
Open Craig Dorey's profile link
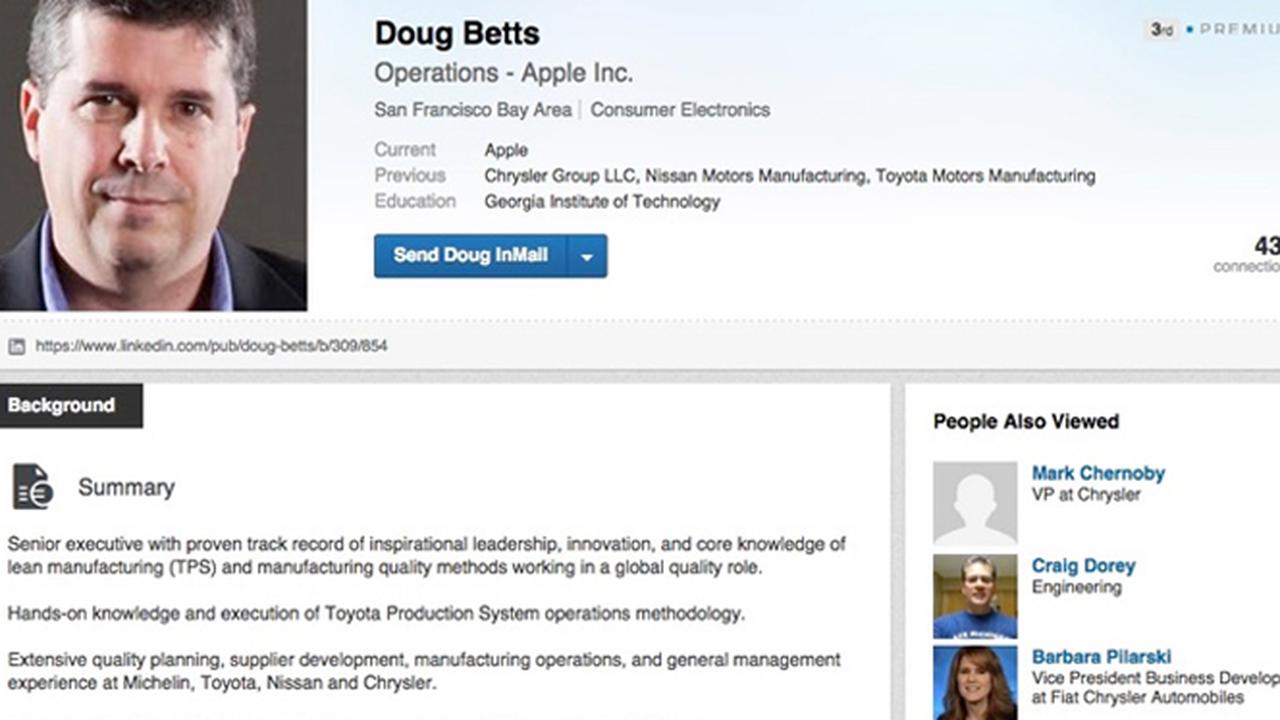coord(1083,566)
